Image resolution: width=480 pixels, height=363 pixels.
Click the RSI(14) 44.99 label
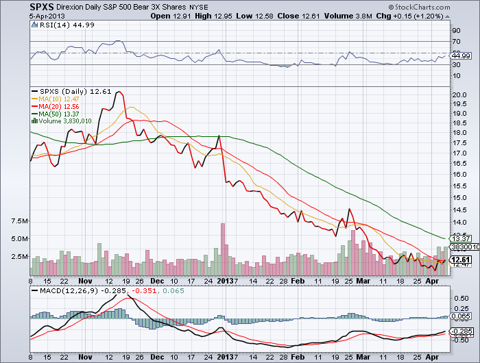67,25
